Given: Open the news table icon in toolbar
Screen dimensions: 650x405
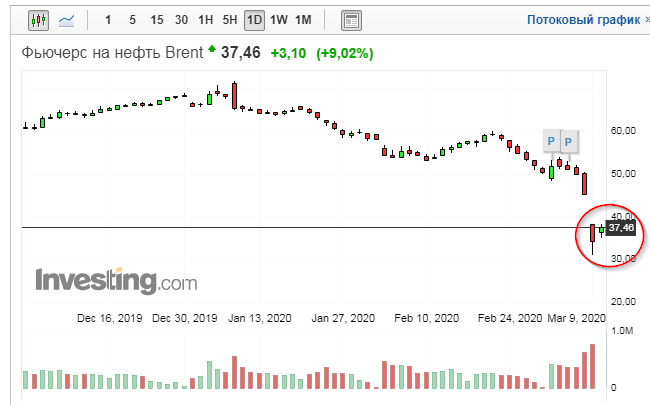Looking at the screenshot, I should click(351, 20).
